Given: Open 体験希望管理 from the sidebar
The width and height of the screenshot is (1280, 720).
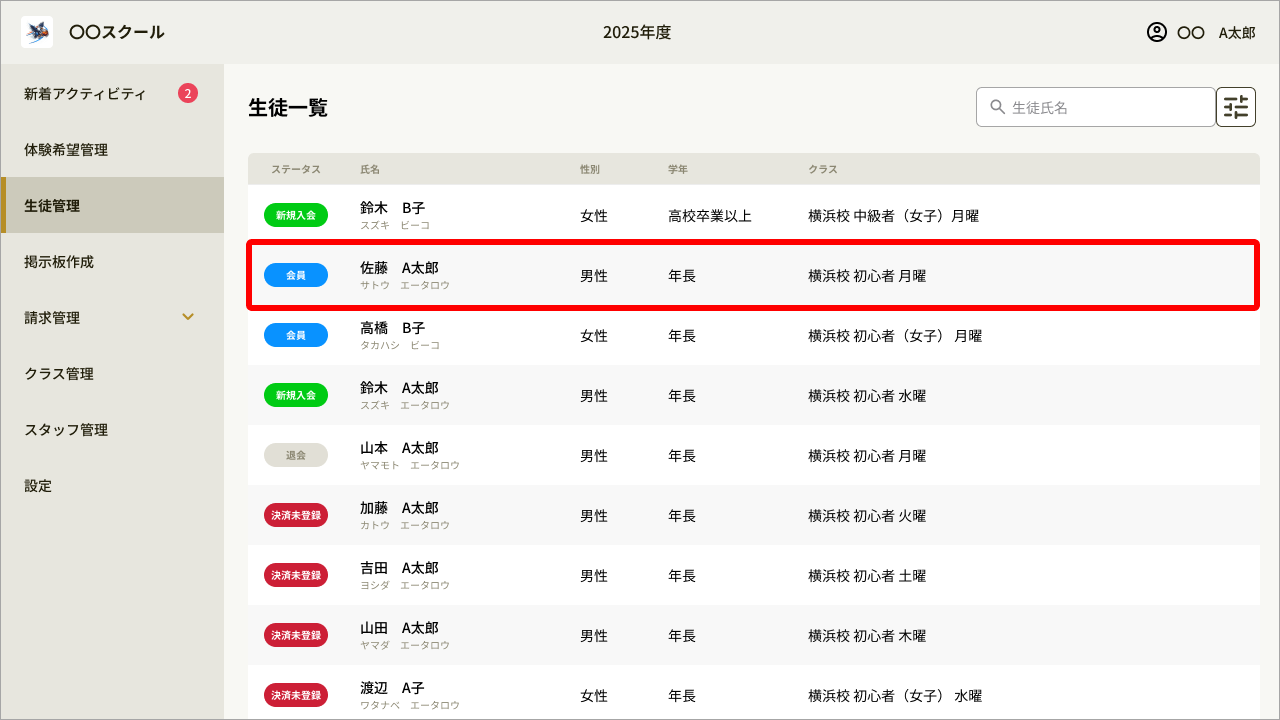Looking at the screenshot, I should (77, 149).
